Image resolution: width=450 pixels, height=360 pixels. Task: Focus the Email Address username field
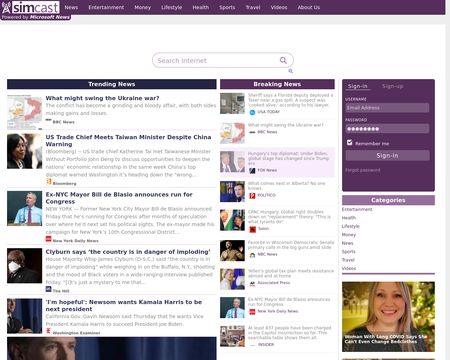click(387, 108)
